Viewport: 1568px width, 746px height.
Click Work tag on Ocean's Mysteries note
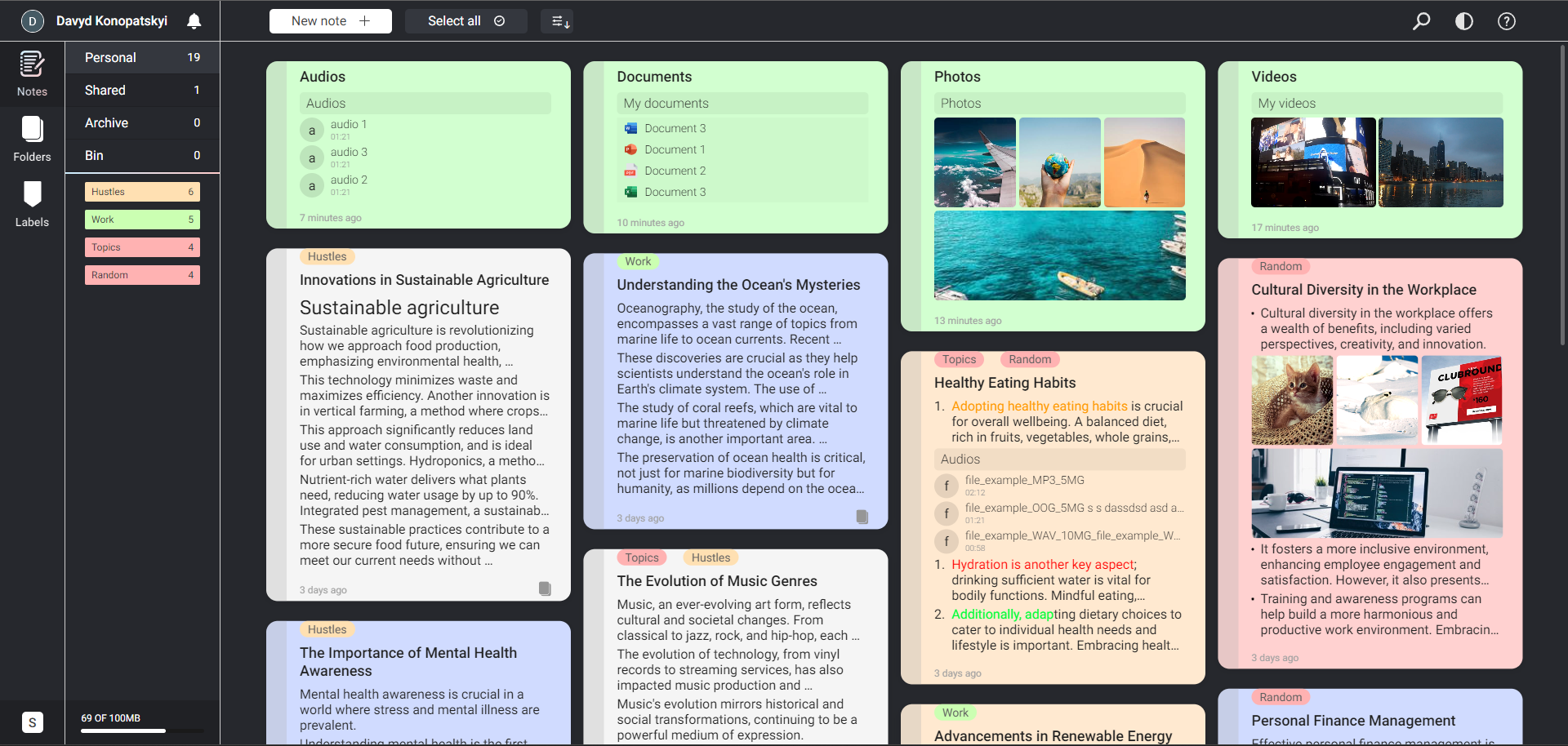(638, 261)
